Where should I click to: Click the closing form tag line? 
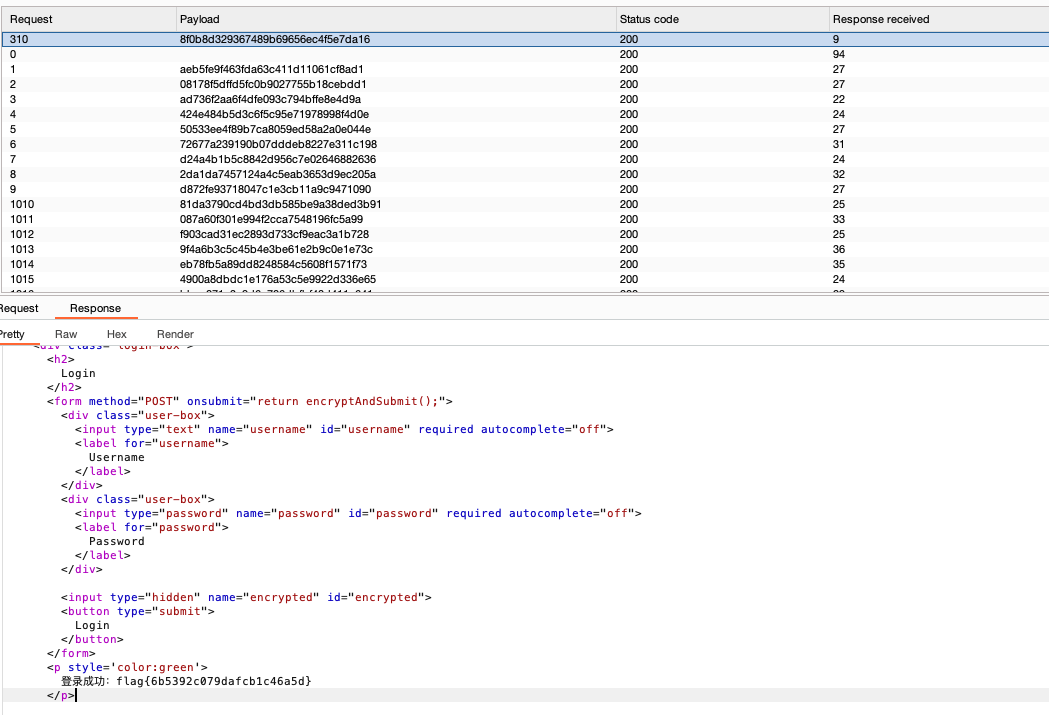tap(71, 653)
